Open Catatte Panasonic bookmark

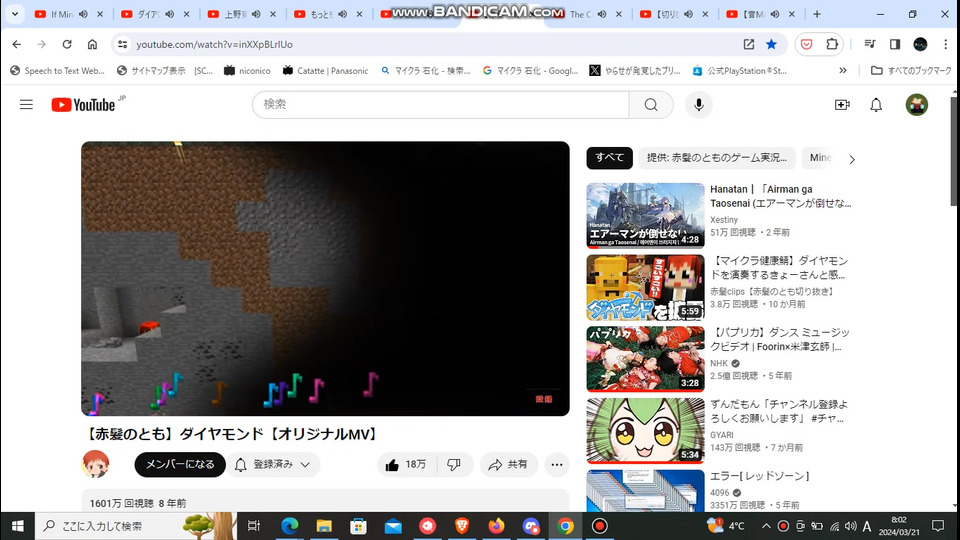point(325,70)
